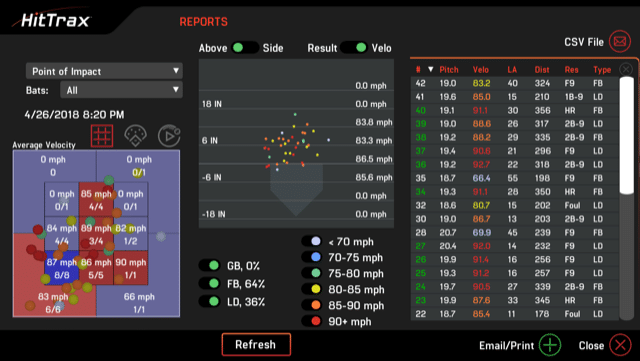Select the 82 mph 1/2 zone cell

coord(131,234)
